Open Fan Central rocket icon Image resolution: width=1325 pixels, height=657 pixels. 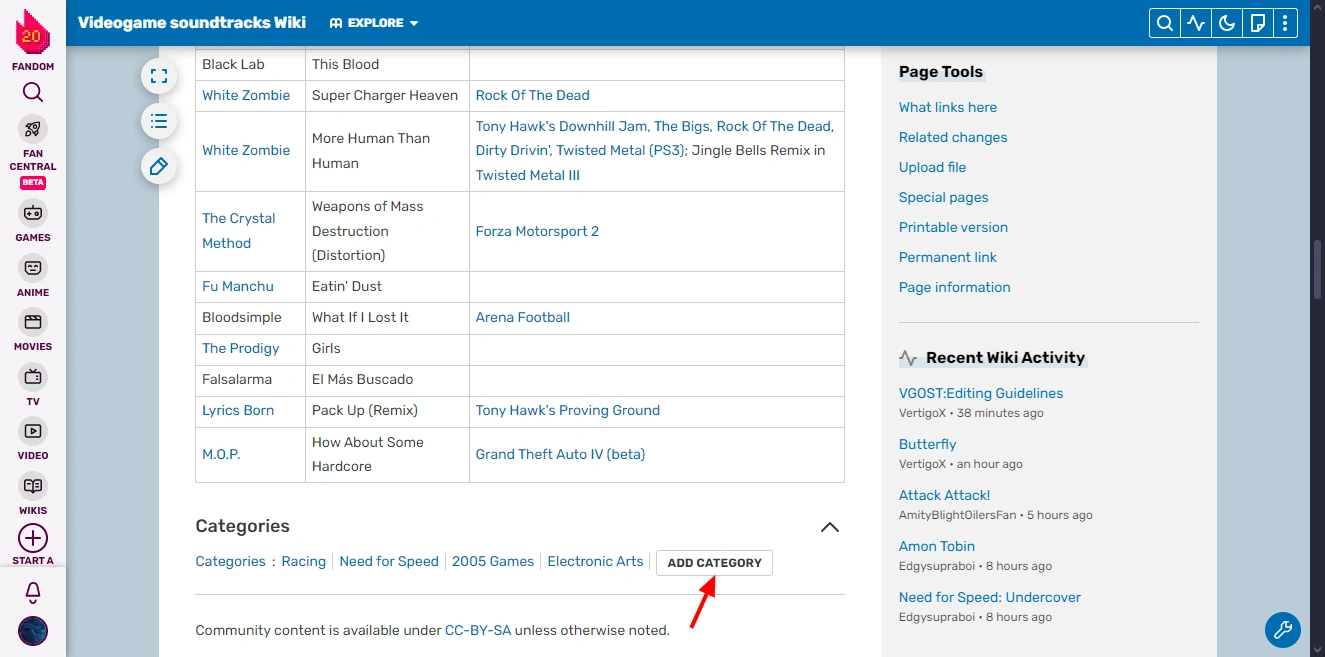coord(33,129)
